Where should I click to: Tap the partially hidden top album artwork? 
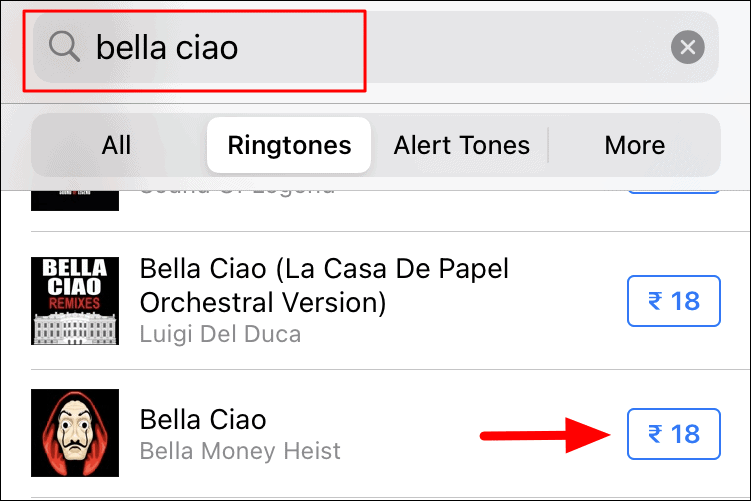coord(75,200)
